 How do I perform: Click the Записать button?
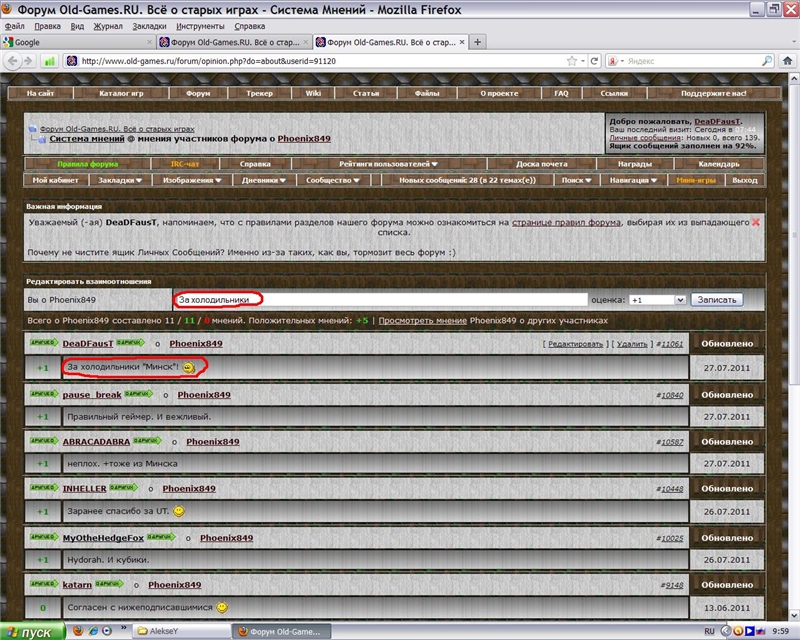click(x=717, y=300)
